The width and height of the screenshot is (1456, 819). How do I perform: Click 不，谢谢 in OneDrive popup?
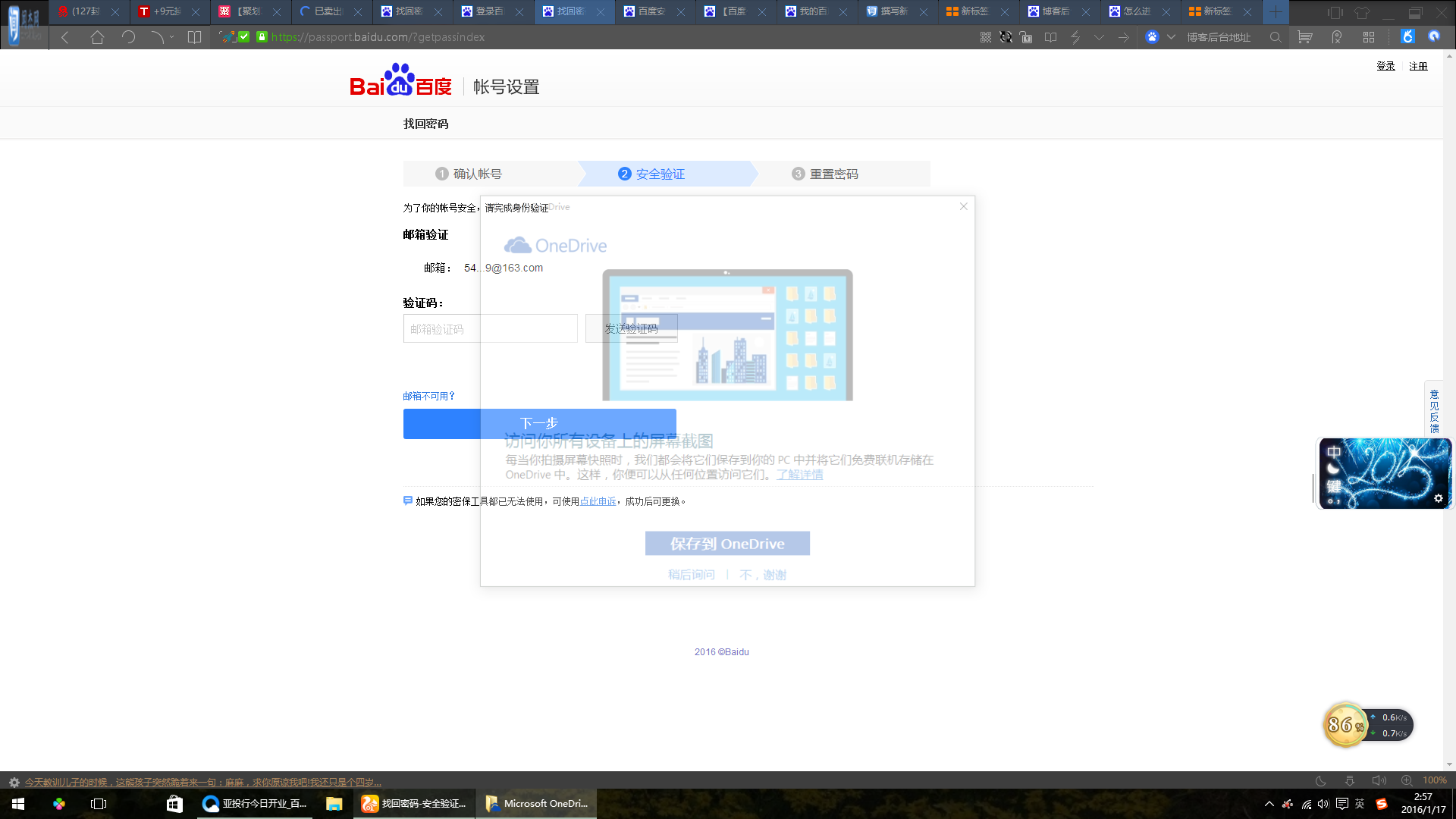(x=763, y=575)
